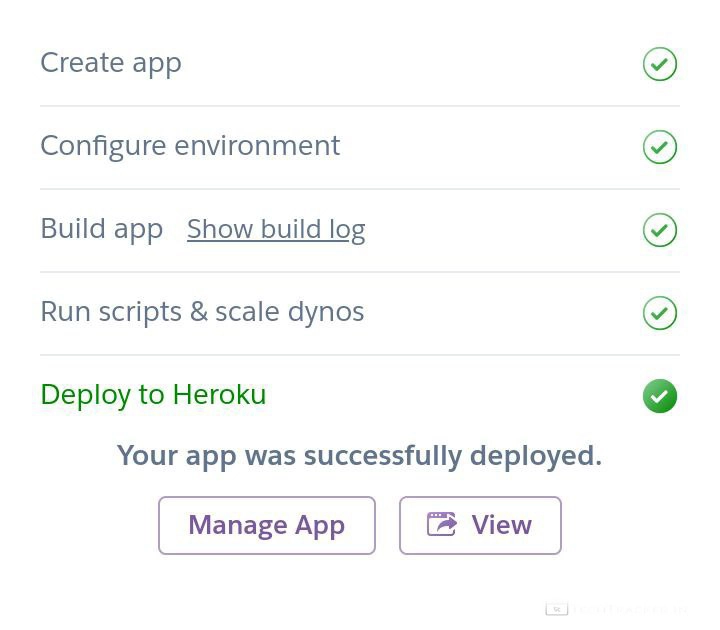This screenshot has height=630, width=720.
Task: Click the divider line above Deploy to Heroku
Action: pos(360,355)
